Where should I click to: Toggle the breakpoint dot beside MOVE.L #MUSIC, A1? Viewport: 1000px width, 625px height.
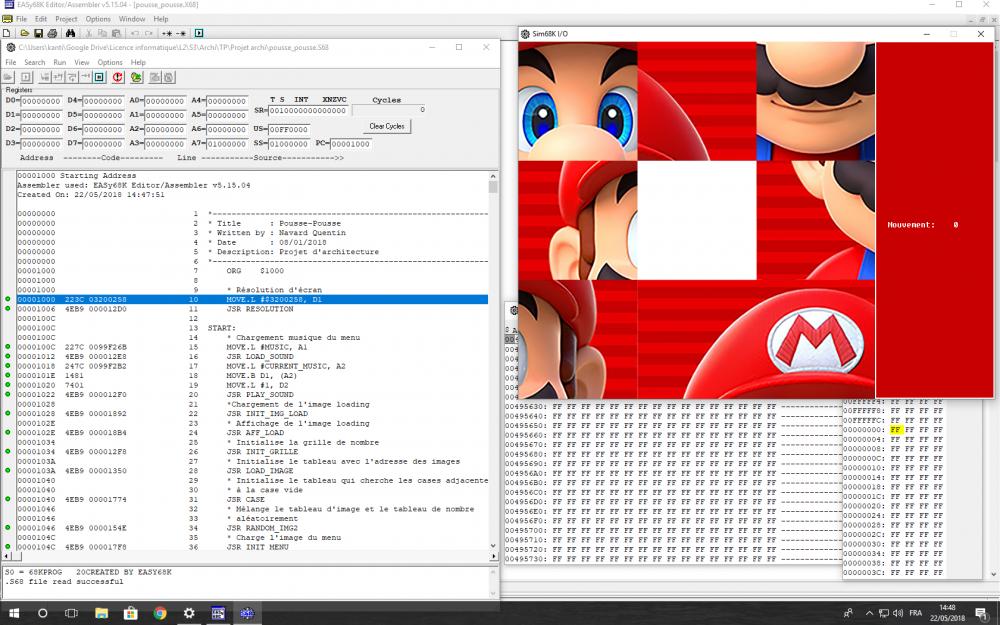8,347
